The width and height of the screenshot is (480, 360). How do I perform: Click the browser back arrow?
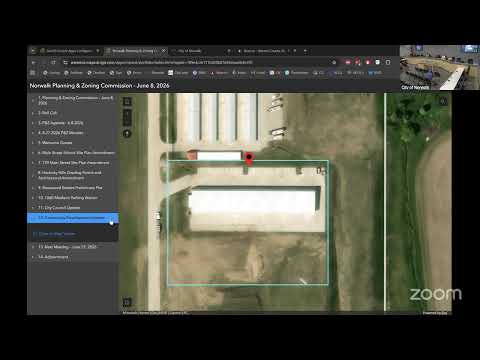(34, 62)
